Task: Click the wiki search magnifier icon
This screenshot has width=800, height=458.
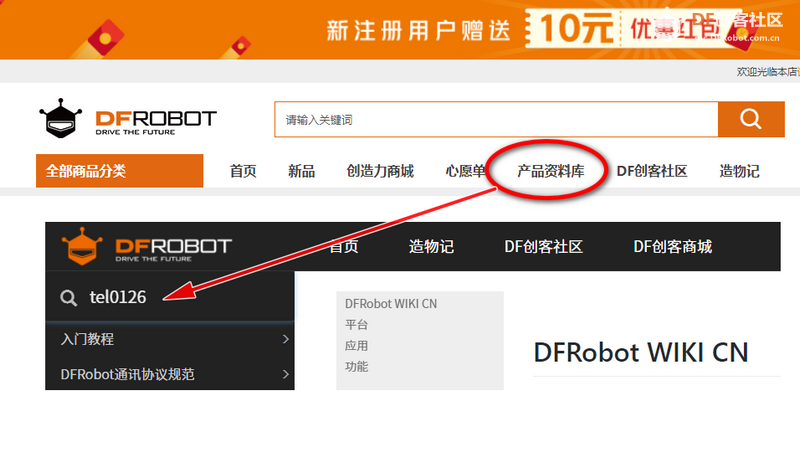Action: click(x=68, y=297)
